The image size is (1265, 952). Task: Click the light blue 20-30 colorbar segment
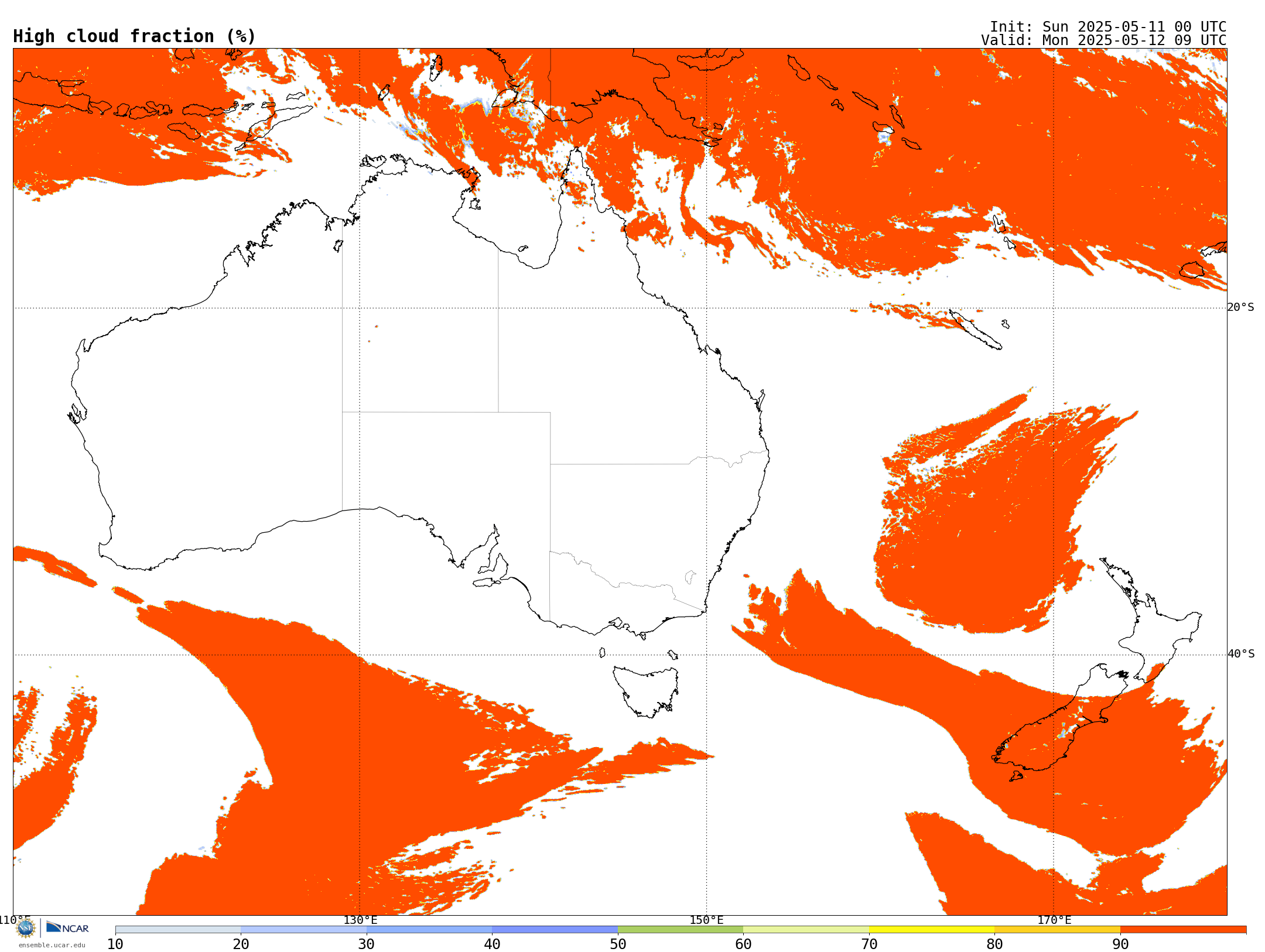tap(303, 930)
